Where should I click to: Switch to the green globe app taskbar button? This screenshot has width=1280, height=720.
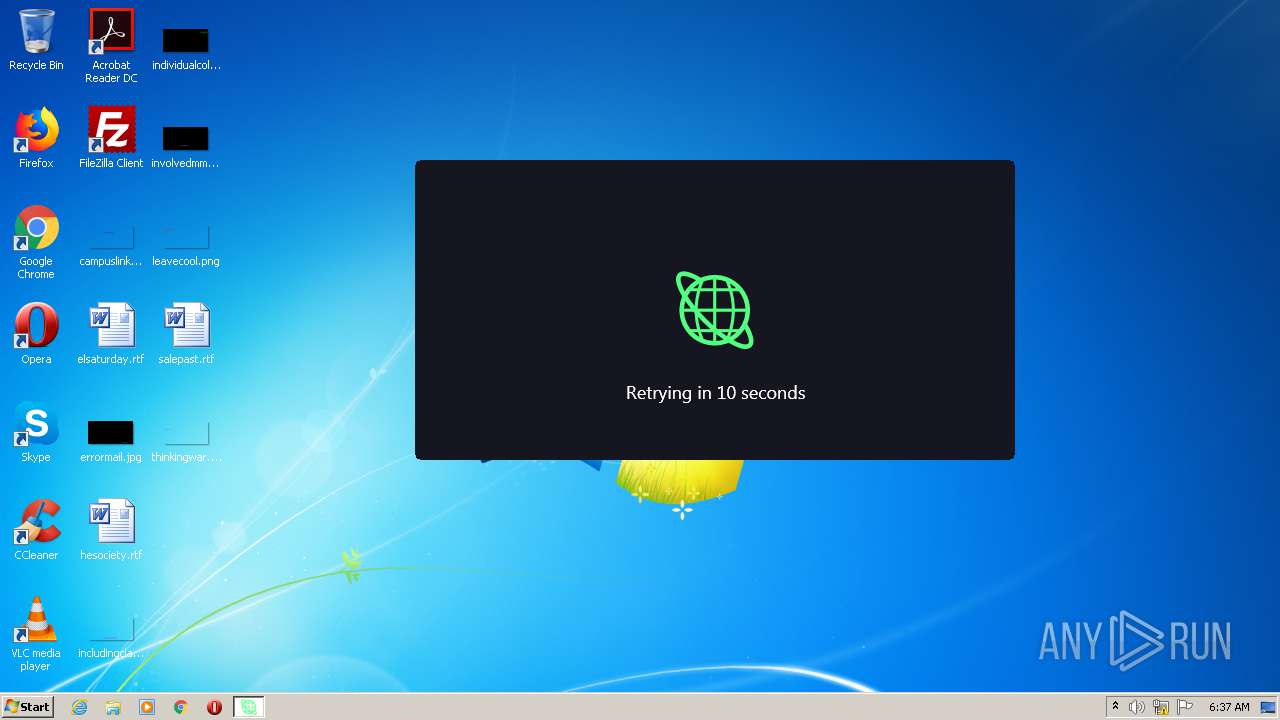point(248,707)
